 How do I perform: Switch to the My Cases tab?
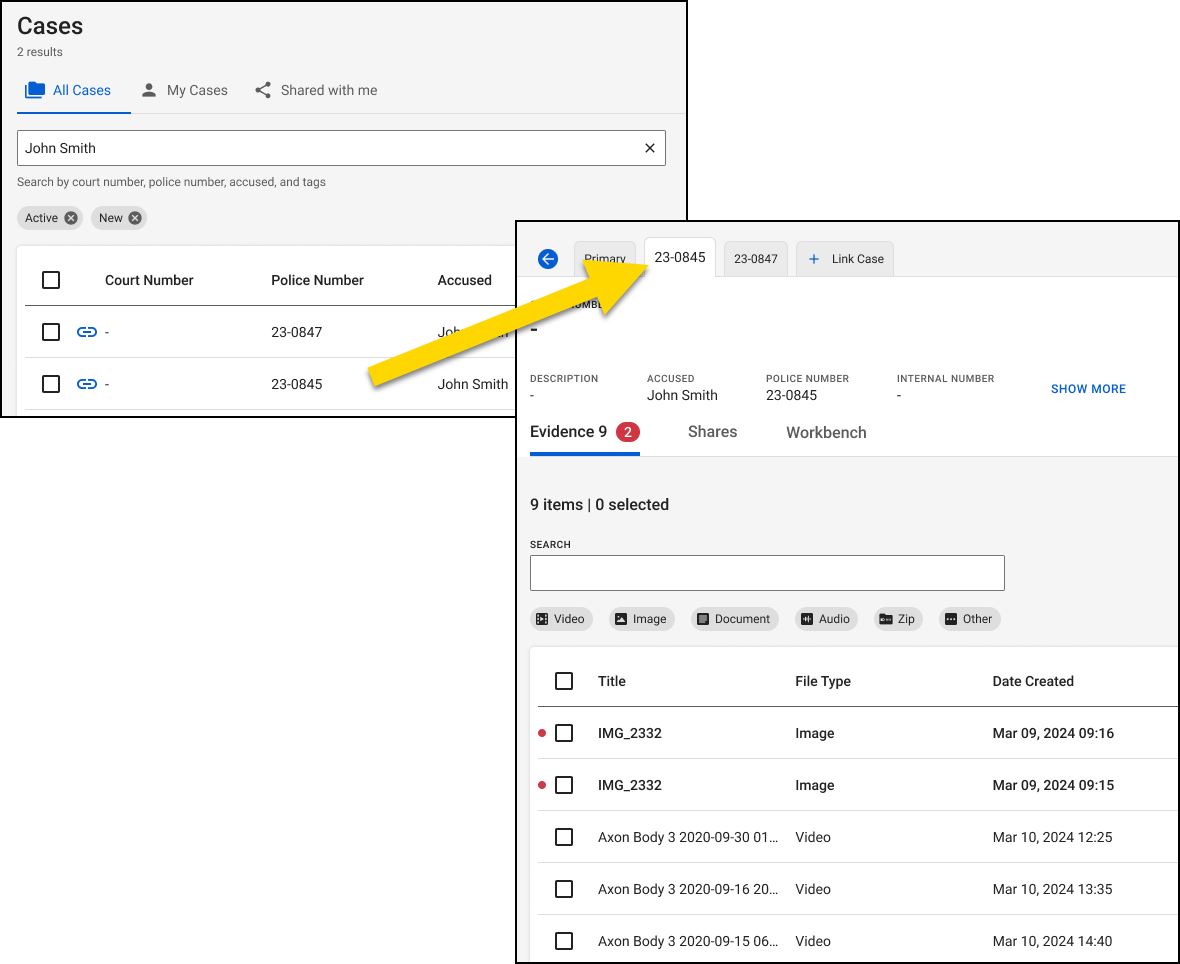pos(185,90)
